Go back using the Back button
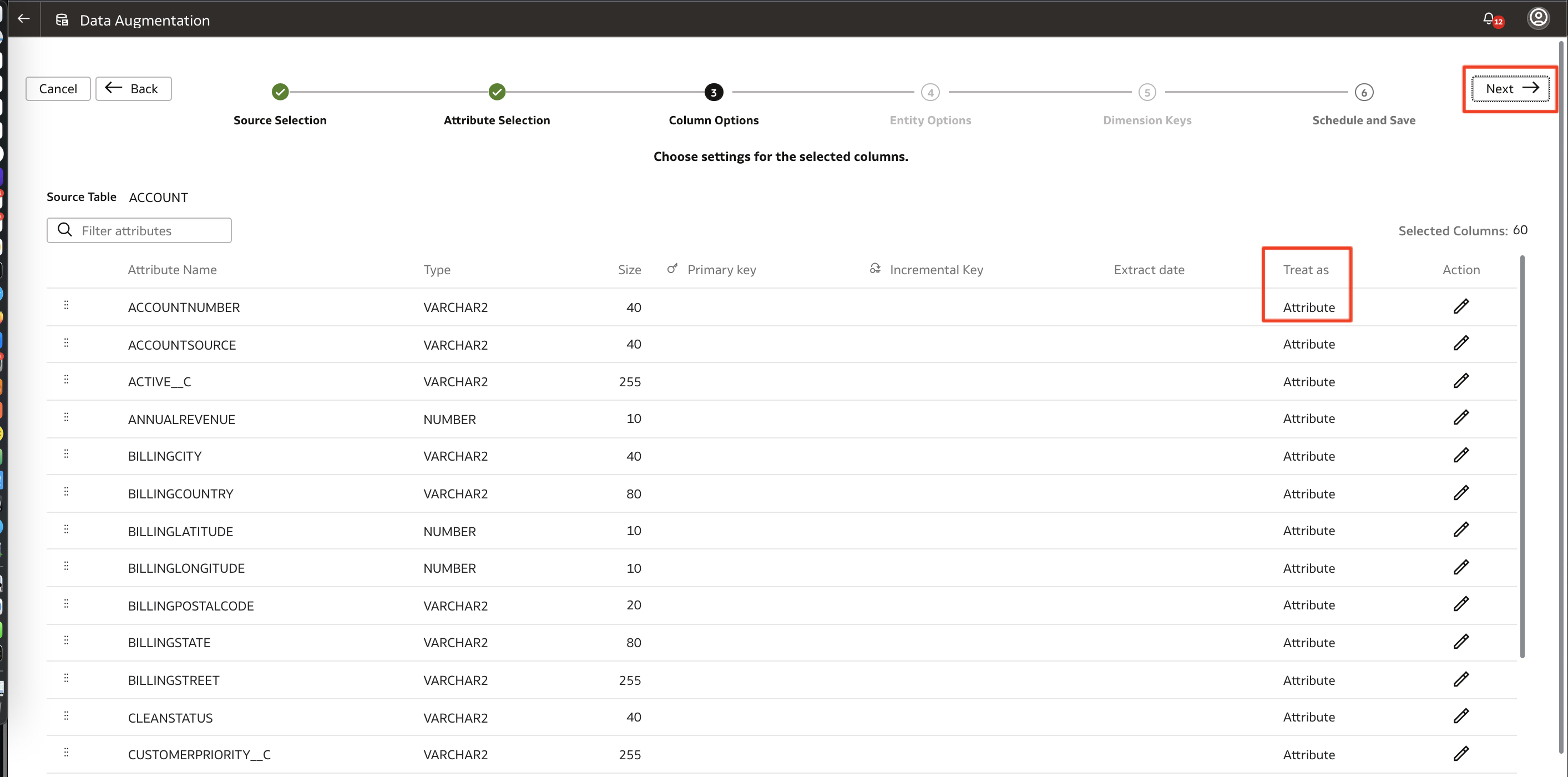This screenshot has width=1568, height=777. coord(133,88)
